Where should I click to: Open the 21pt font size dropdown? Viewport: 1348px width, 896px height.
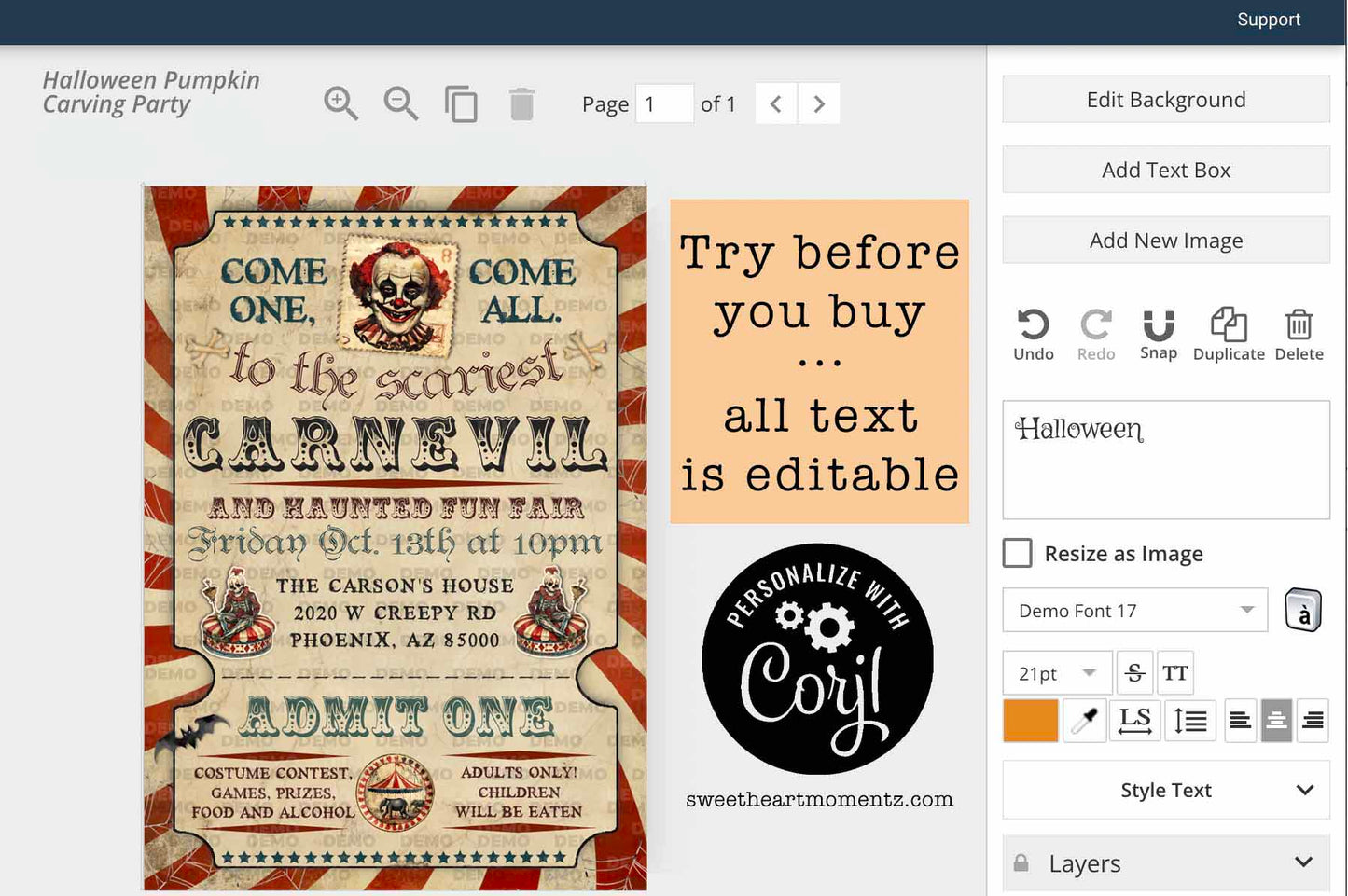(1057, 673)
